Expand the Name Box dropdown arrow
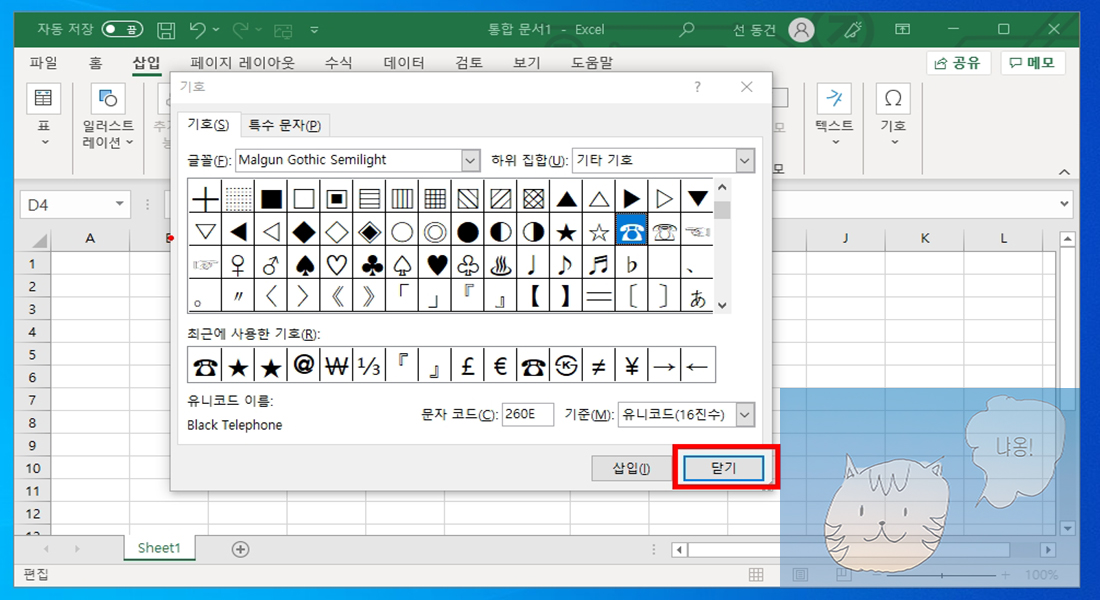 click(120, 204)
